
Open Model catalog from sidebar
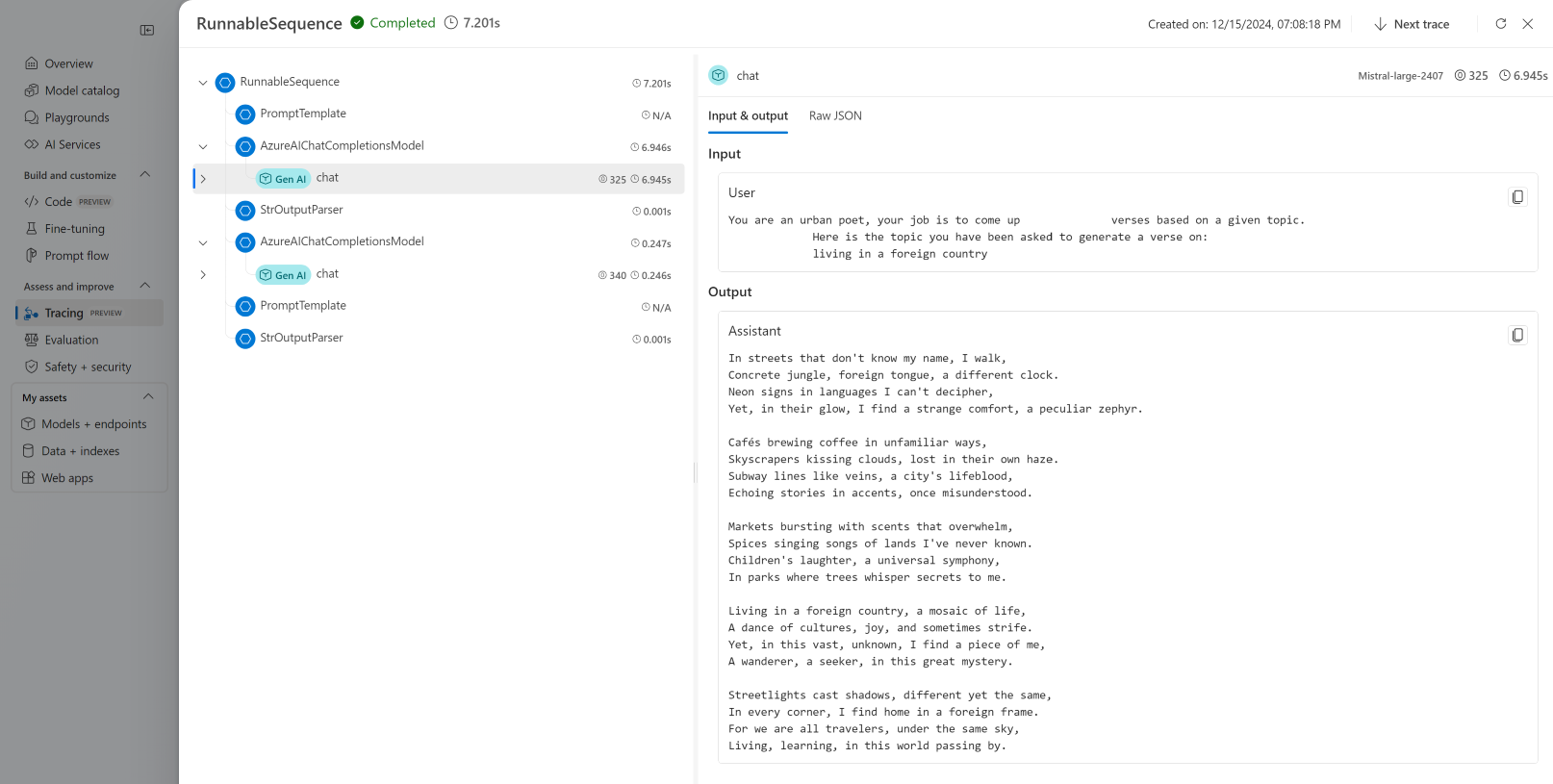[82, 90]
